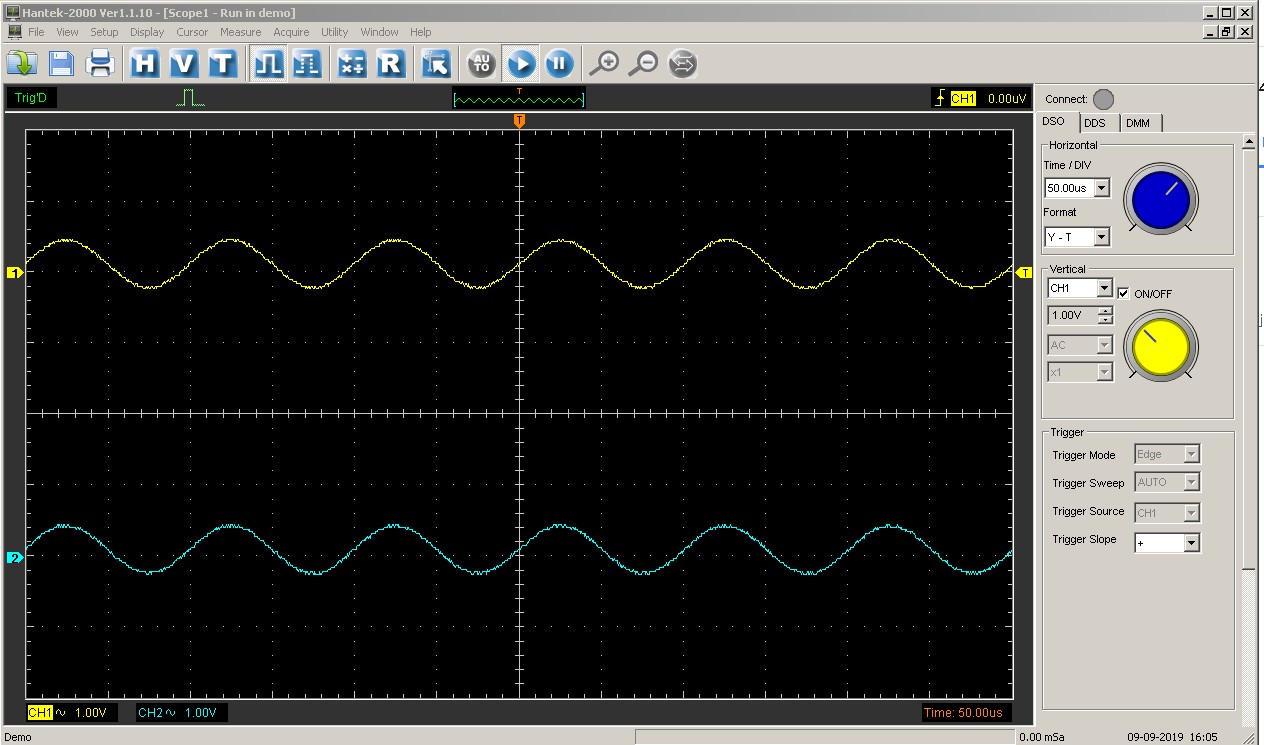
Task: Click the cursor measure pointer icon
Action: (436, 64)
